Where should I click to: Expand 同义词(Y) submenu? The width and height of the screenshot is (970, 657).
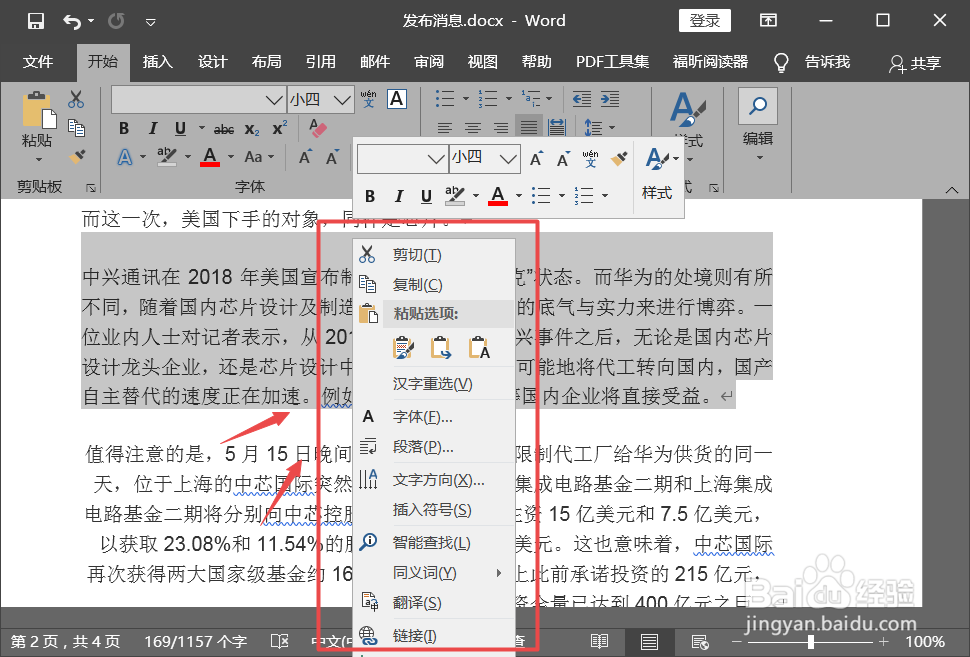click(434, 573)
